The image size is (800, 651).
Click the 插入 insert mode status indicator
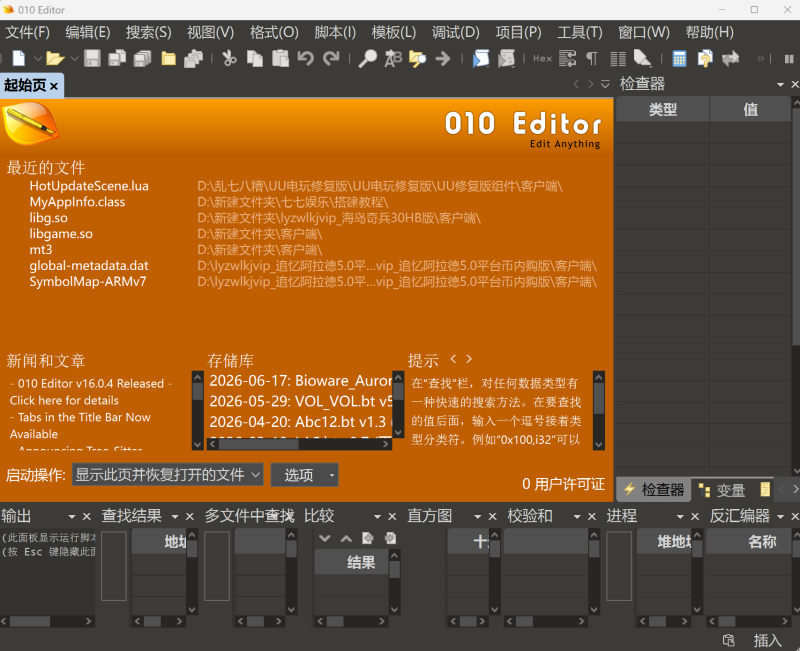pos(767,640)
